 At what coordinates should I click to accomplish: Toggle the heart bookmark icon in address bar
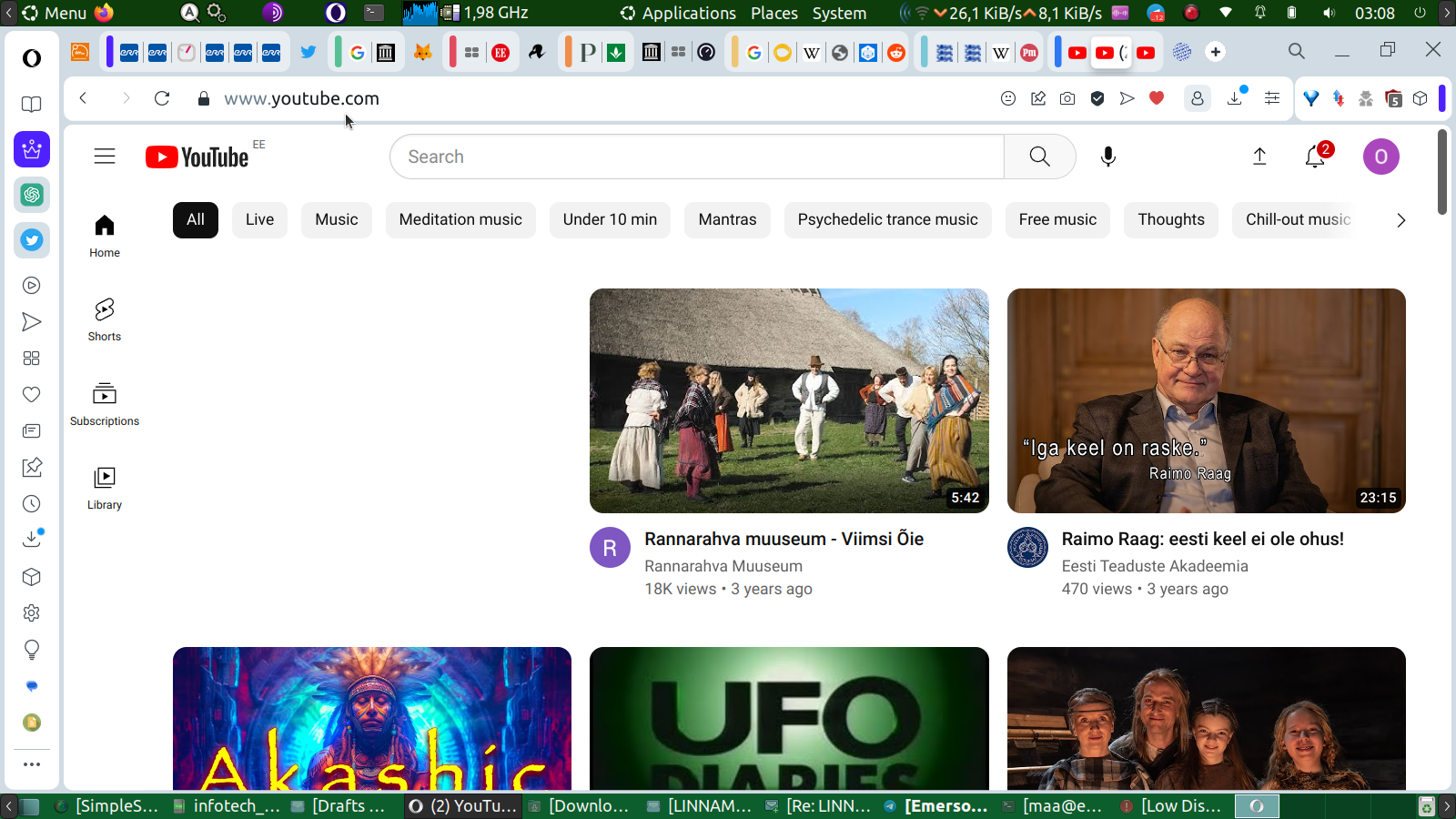[x=1157, y=98]
